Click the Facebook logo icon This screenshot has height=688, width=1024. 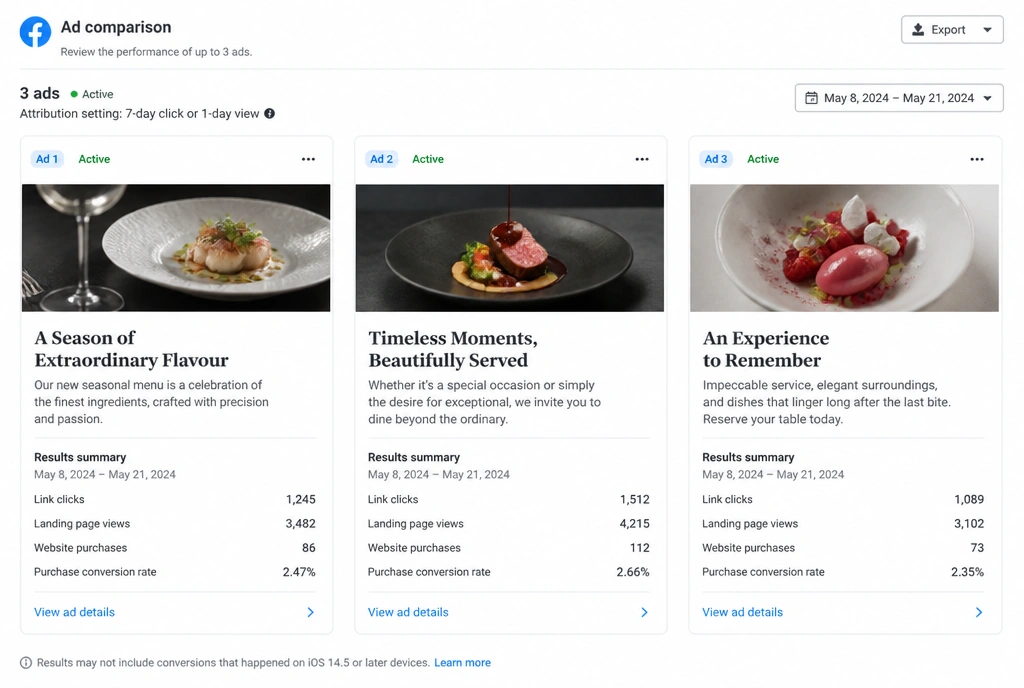pyautogui.click(x=35, y=32)
